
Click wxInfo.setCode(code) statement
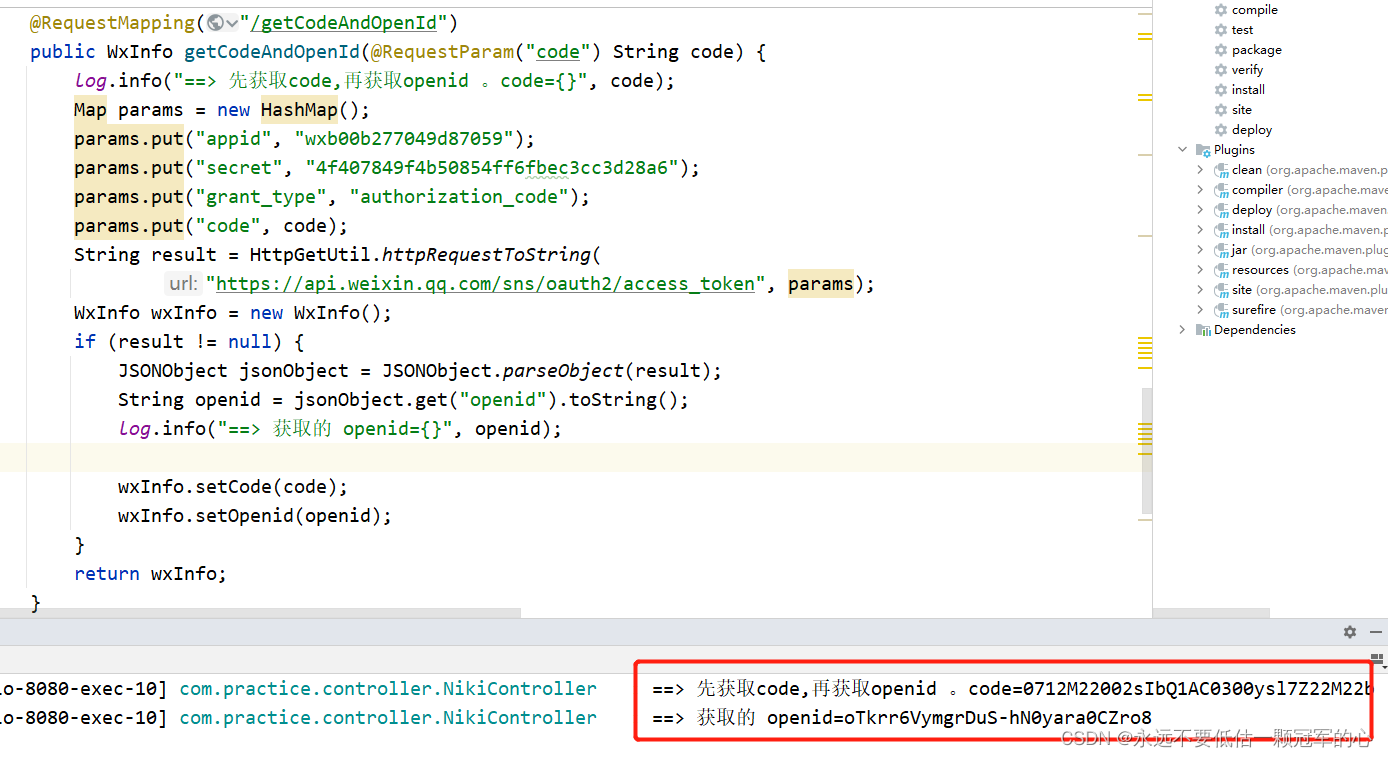click(x=233, y=487)
